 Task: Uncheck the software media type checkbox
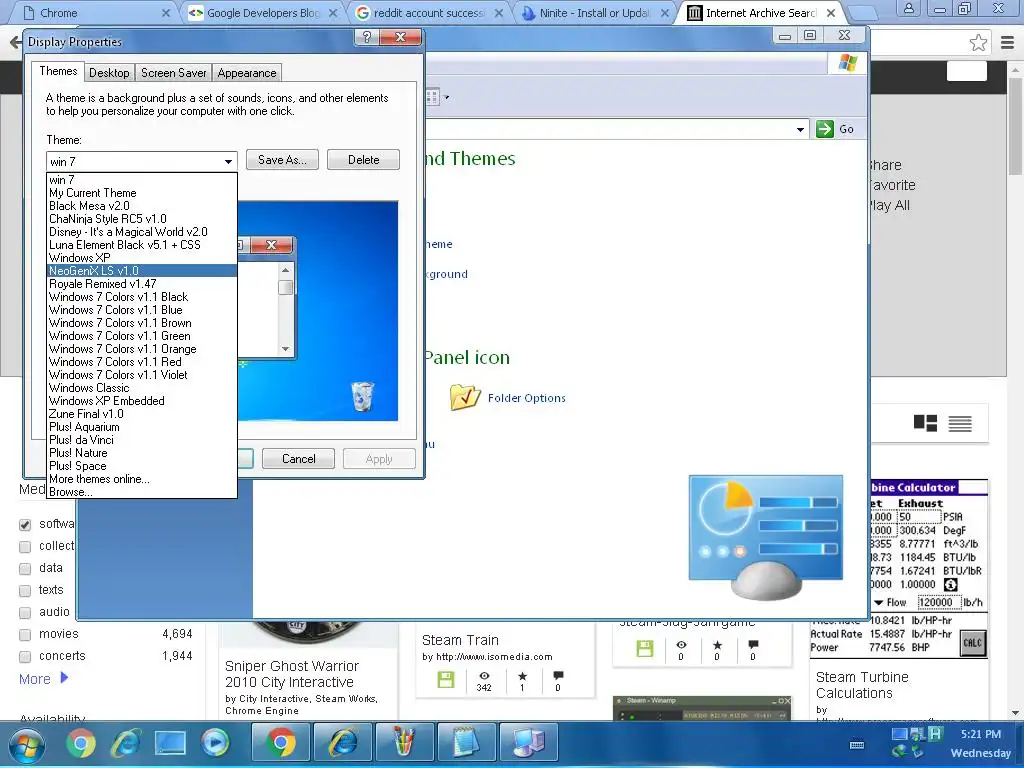[25, 524]
